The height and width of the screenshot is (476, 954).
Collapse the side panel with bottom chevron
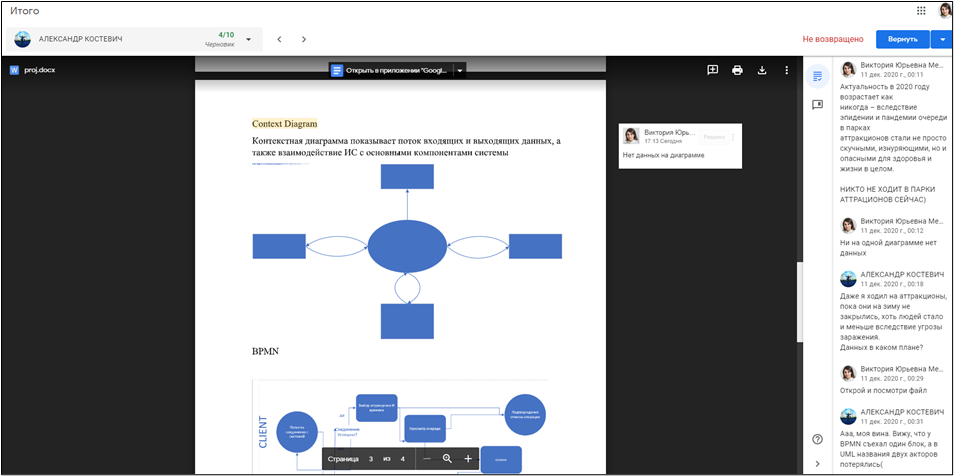[x=817, y=463]
